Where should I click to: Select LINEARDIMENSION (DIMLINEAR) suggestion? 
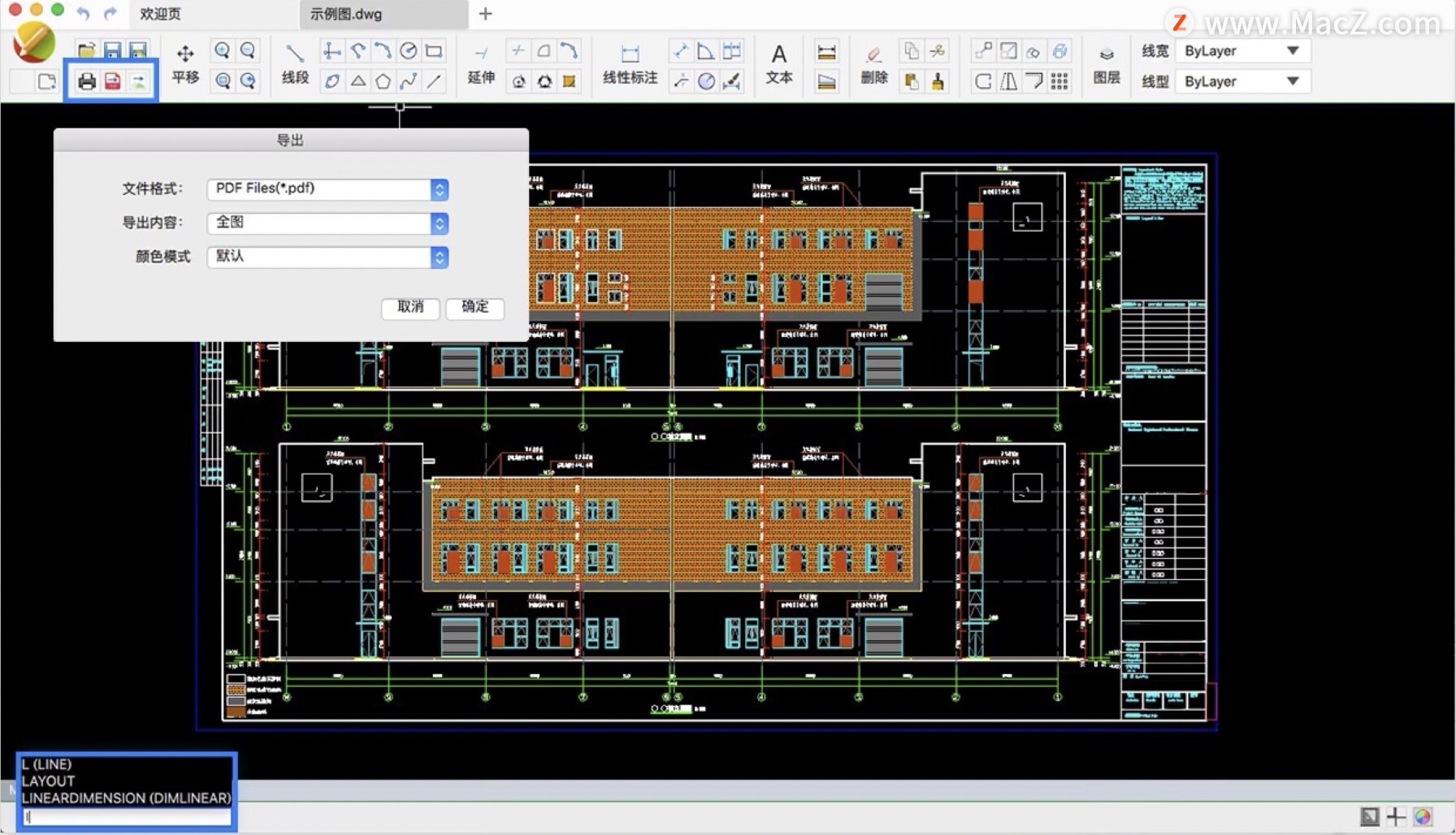(127, 798)
